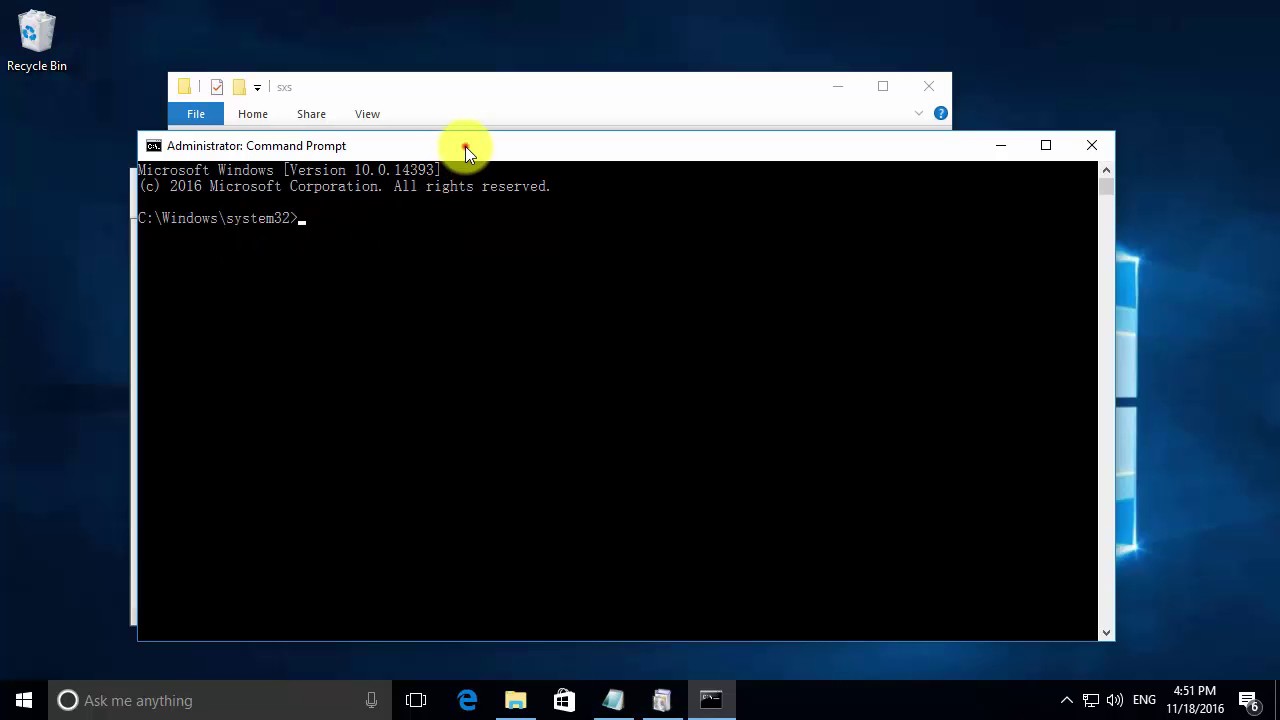Open the View ribbon tab in File Explorer
The width and height of the screenshot is (1280, 720).
coord(367,114)
